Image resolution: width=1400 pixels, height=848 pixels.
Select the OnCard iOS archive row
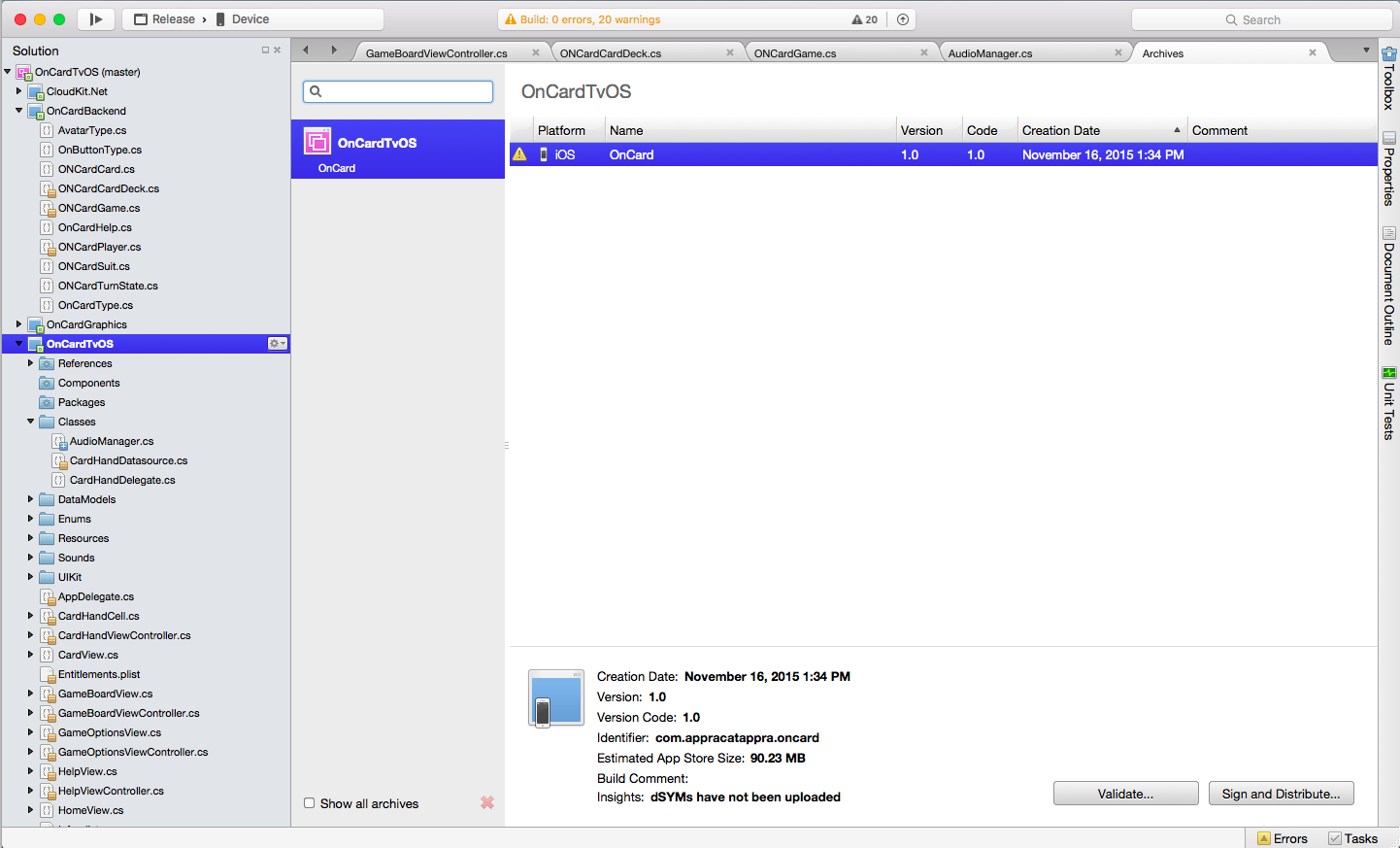[944, 154]
